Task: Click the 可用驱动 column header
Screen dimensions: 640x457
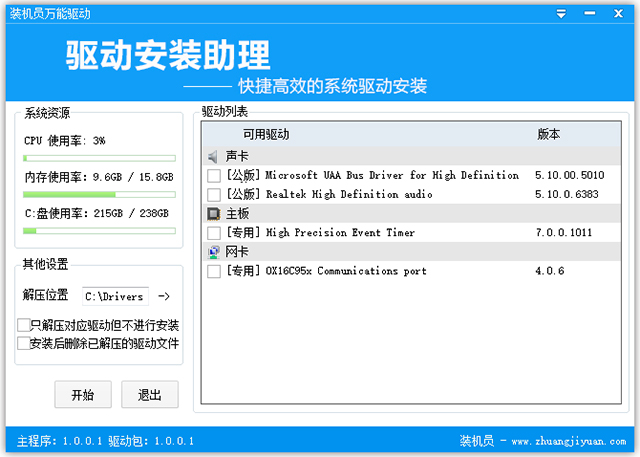Action: [x=266, y=134]
